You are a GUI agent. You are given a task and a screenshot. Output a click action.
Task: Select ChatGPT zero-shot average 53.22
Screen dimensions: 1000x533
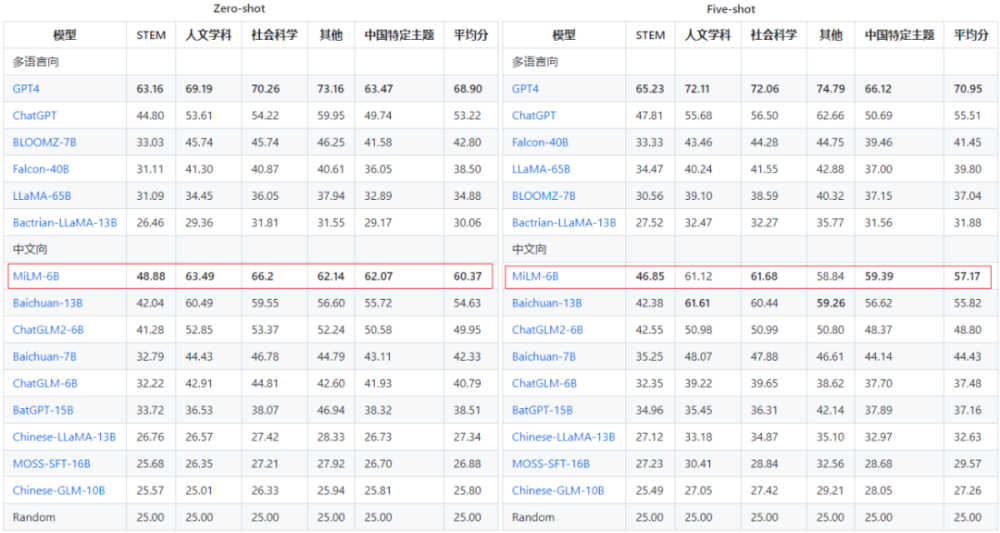(x=467, y=115)
